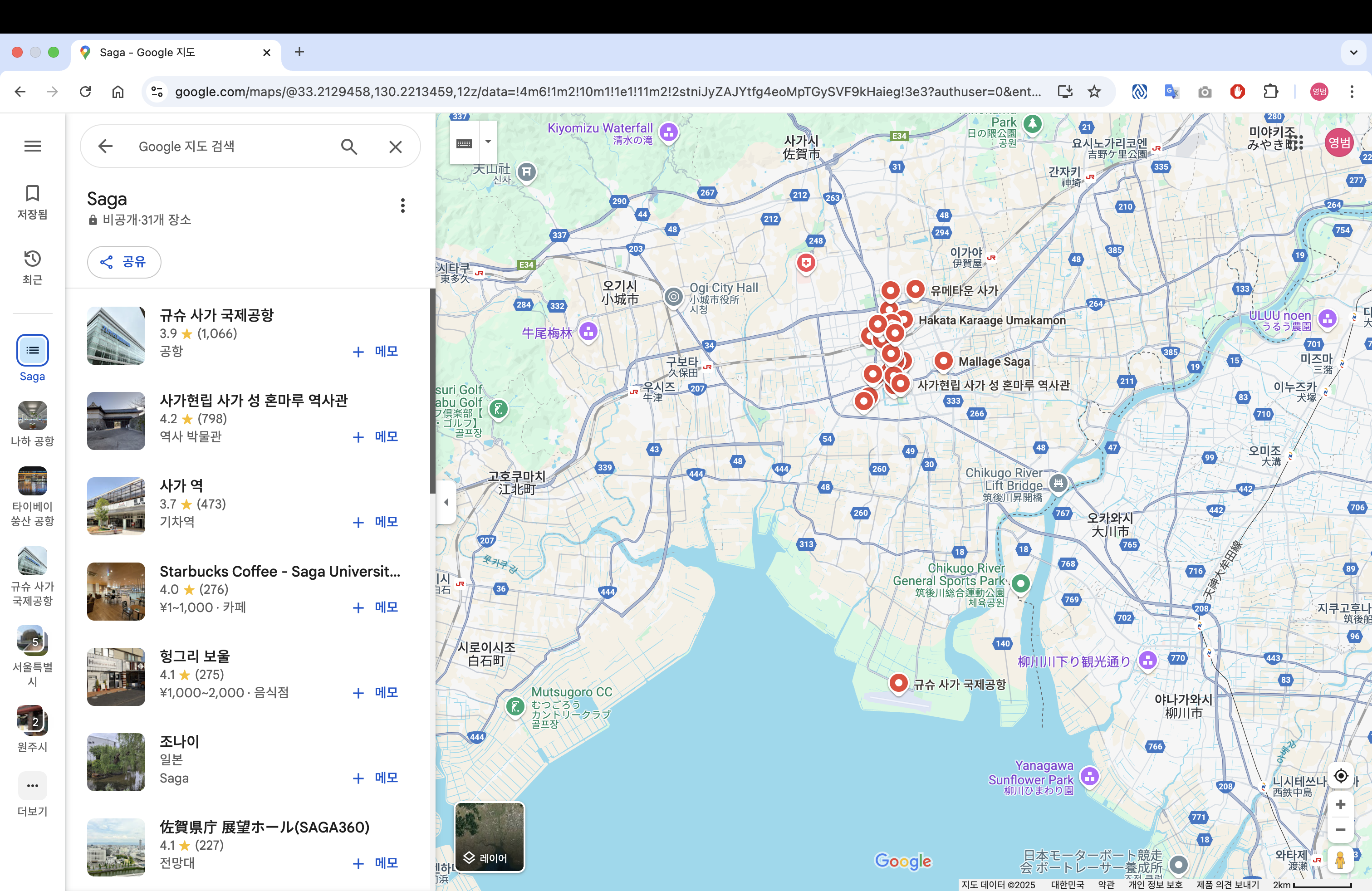The image size is (1372, 891).
Task: Open the 사가 역 list thumbnail
Action: (116, 506)
